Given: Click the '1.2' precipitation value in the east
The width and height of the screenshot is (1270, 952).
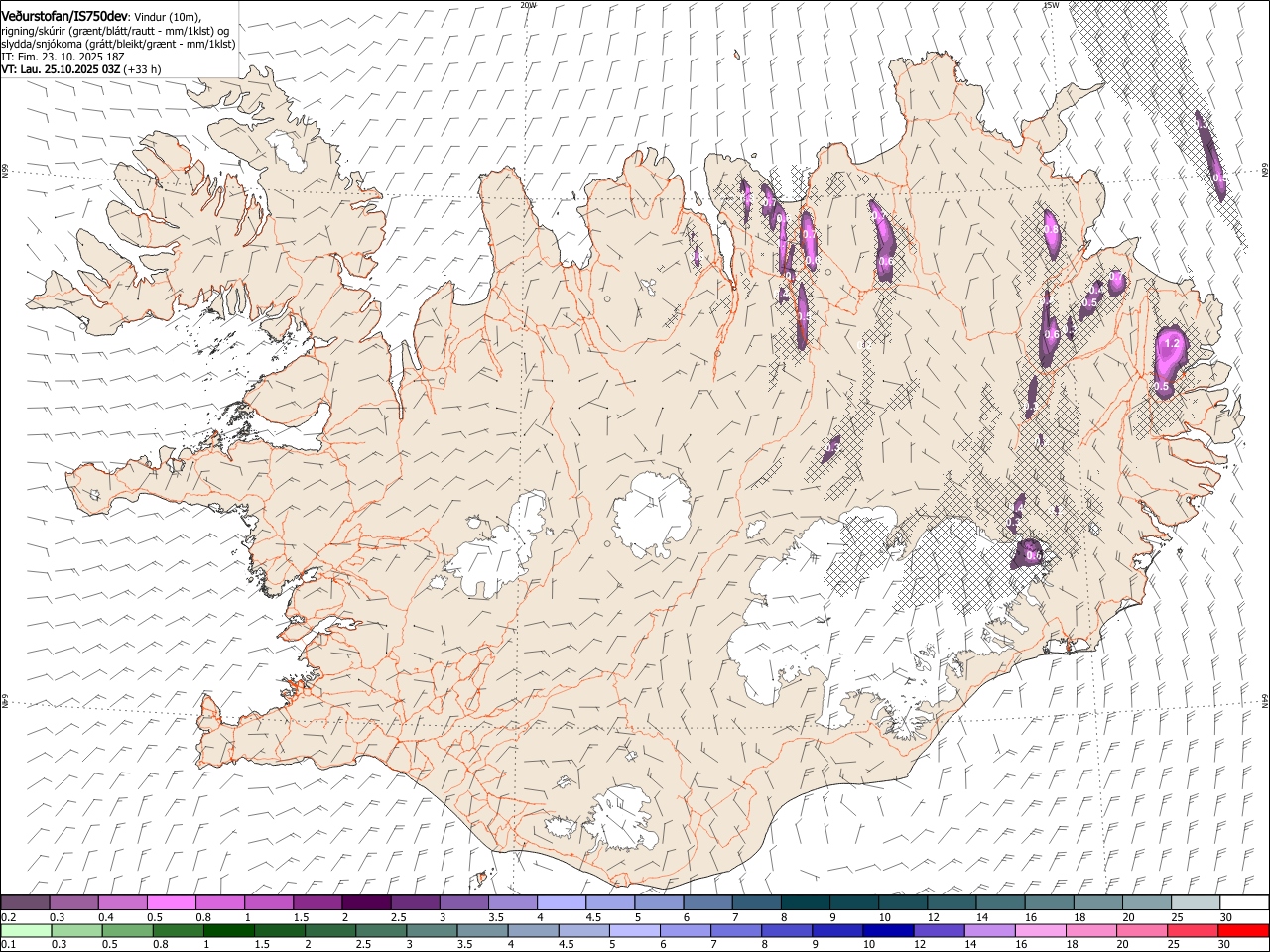Looking at the screenshot, I should [x=1171, y=343].
